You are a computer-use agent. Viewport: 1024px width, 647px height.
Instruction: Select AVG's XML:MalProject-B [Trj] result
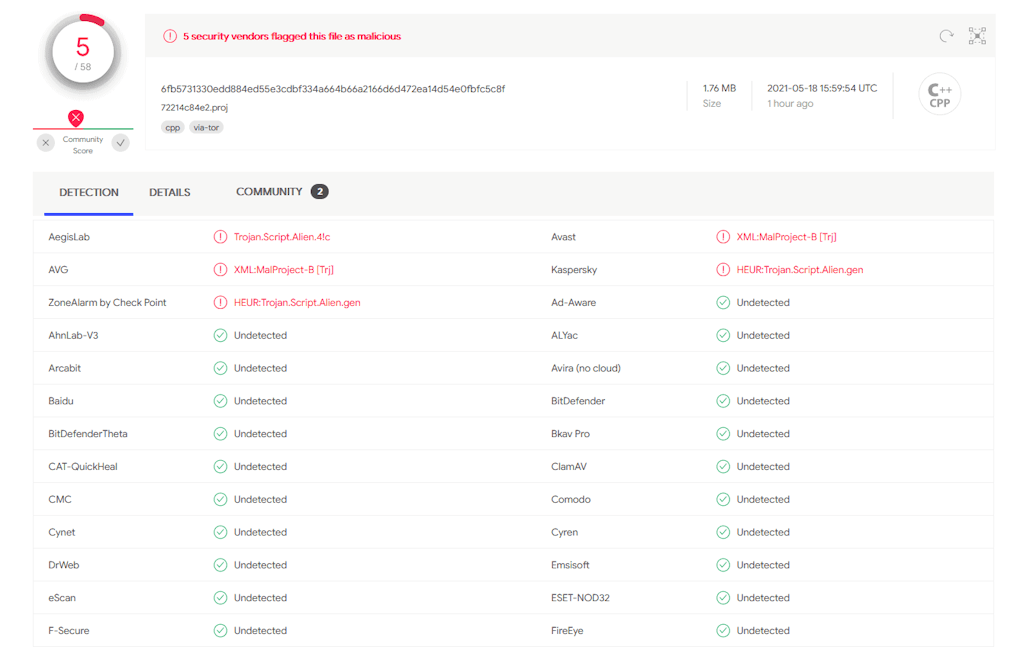pos(283,270)
